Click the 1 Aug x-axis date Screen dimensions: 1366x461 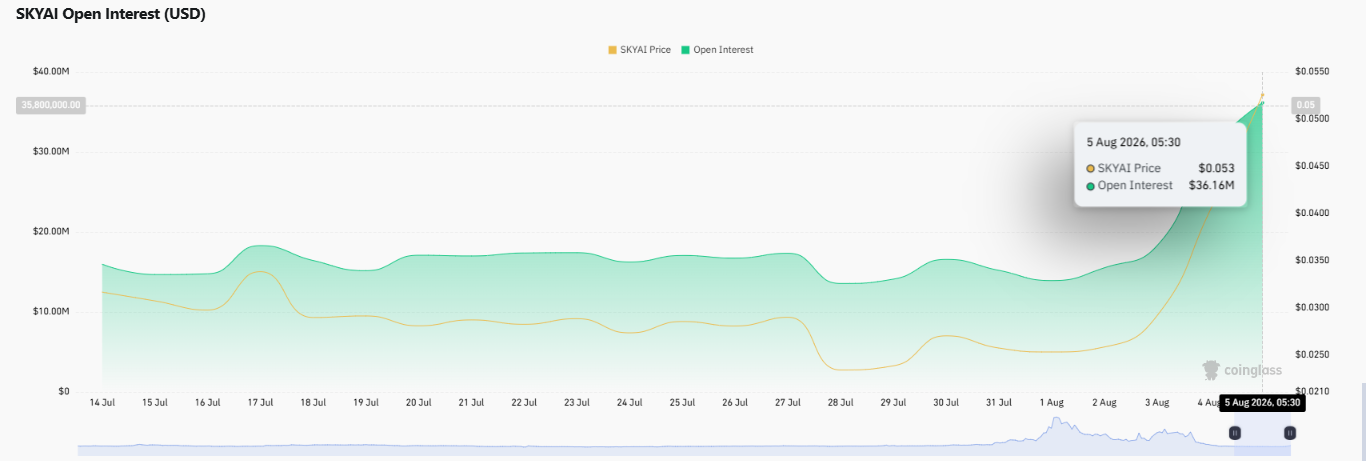pos(1051,402)
